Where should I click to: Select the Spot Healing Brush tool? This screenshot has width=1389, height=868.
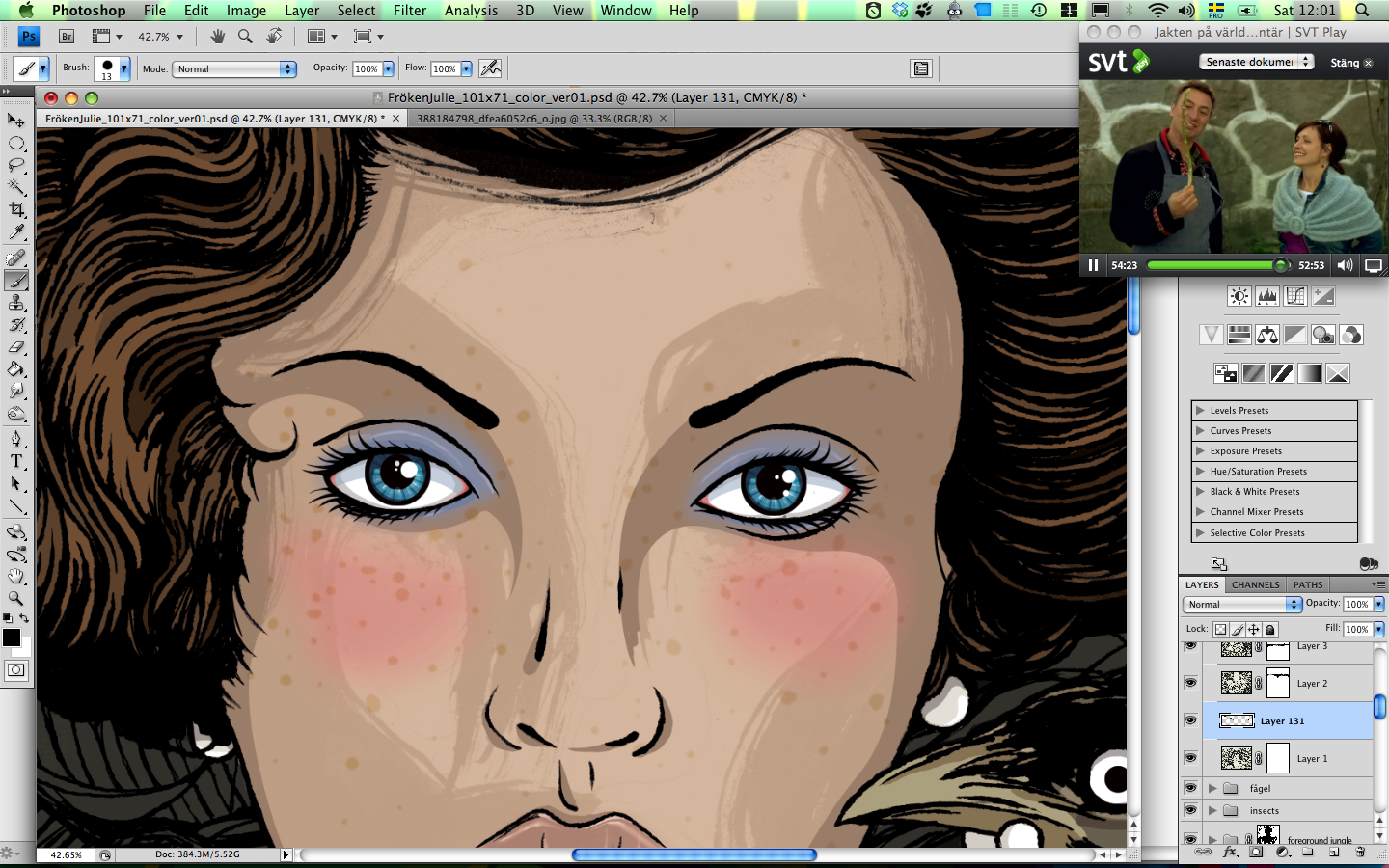pos(16,258)
